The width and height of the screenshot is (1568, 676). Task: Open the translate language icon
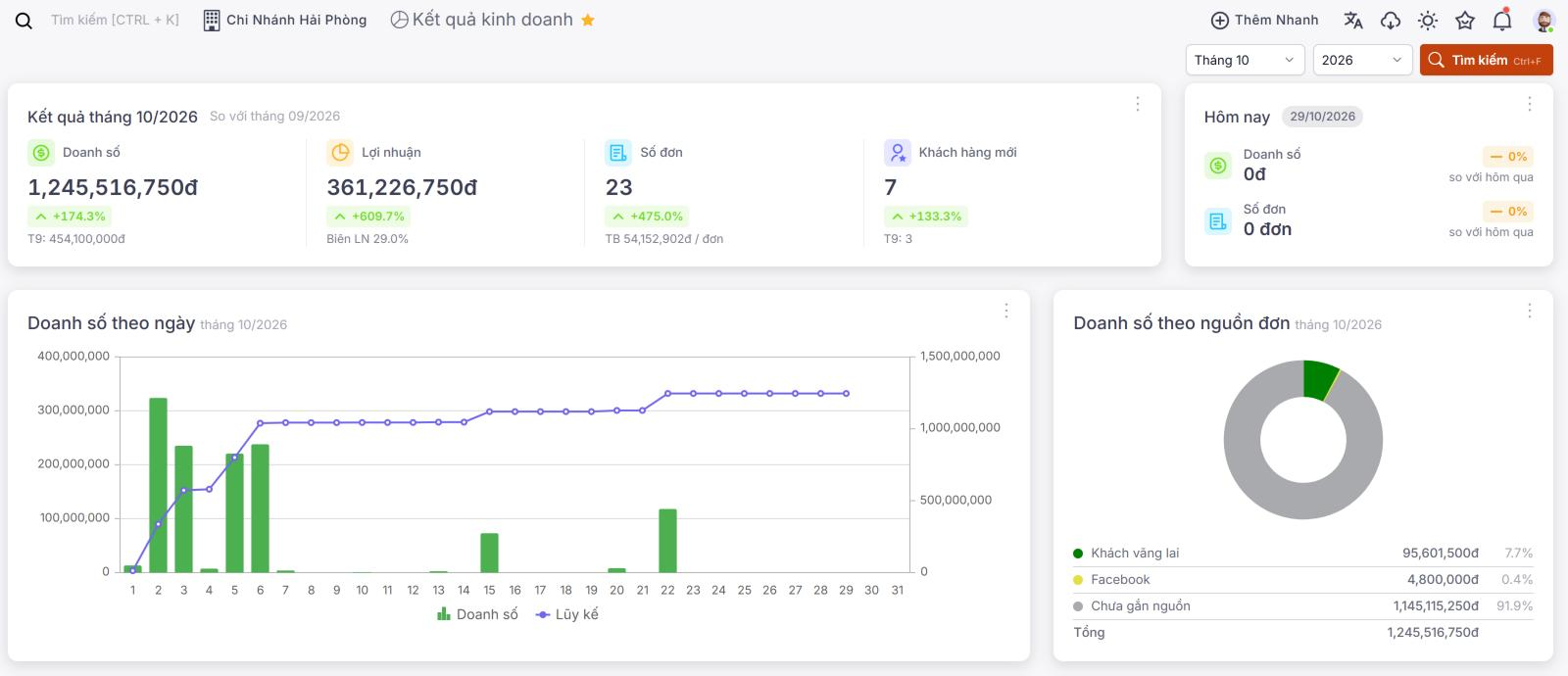tap(1353, 21)
